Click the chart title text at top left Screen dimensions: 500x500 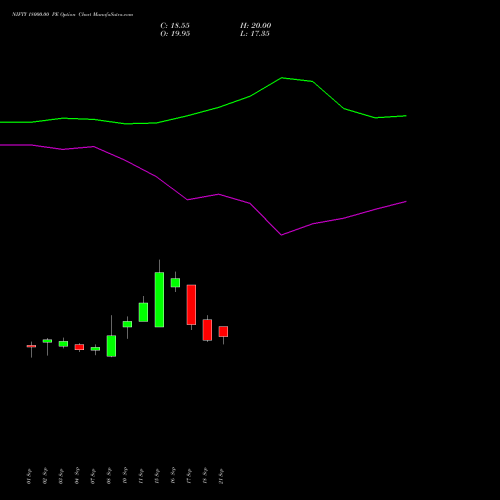(x=72, y=15)
